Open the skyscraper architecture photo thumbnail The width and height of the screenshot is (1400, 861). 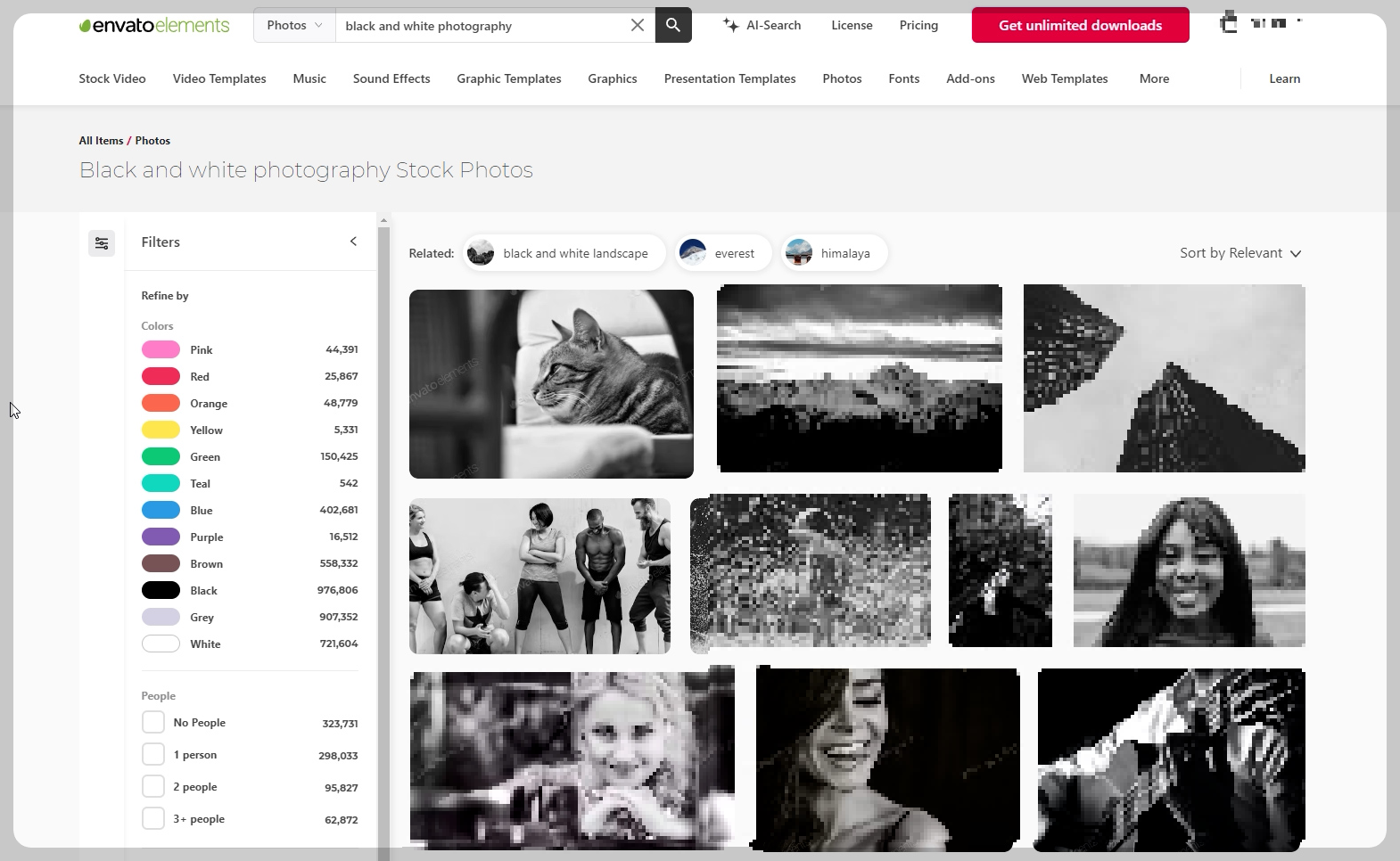1165,378
